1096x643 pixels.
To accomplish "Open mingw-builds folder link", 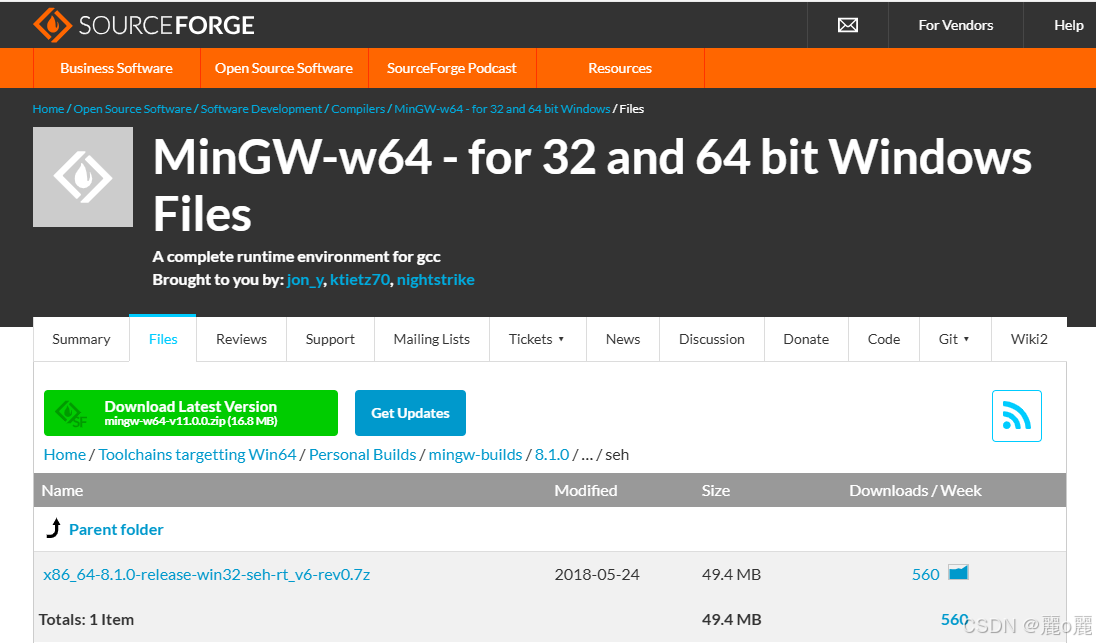I will [x=475, y=454].
